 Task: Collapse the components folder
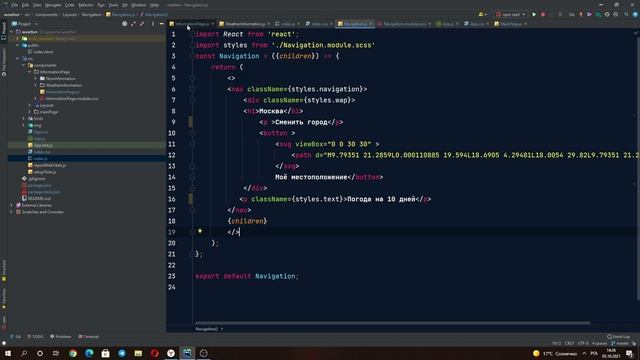(24, 65)
